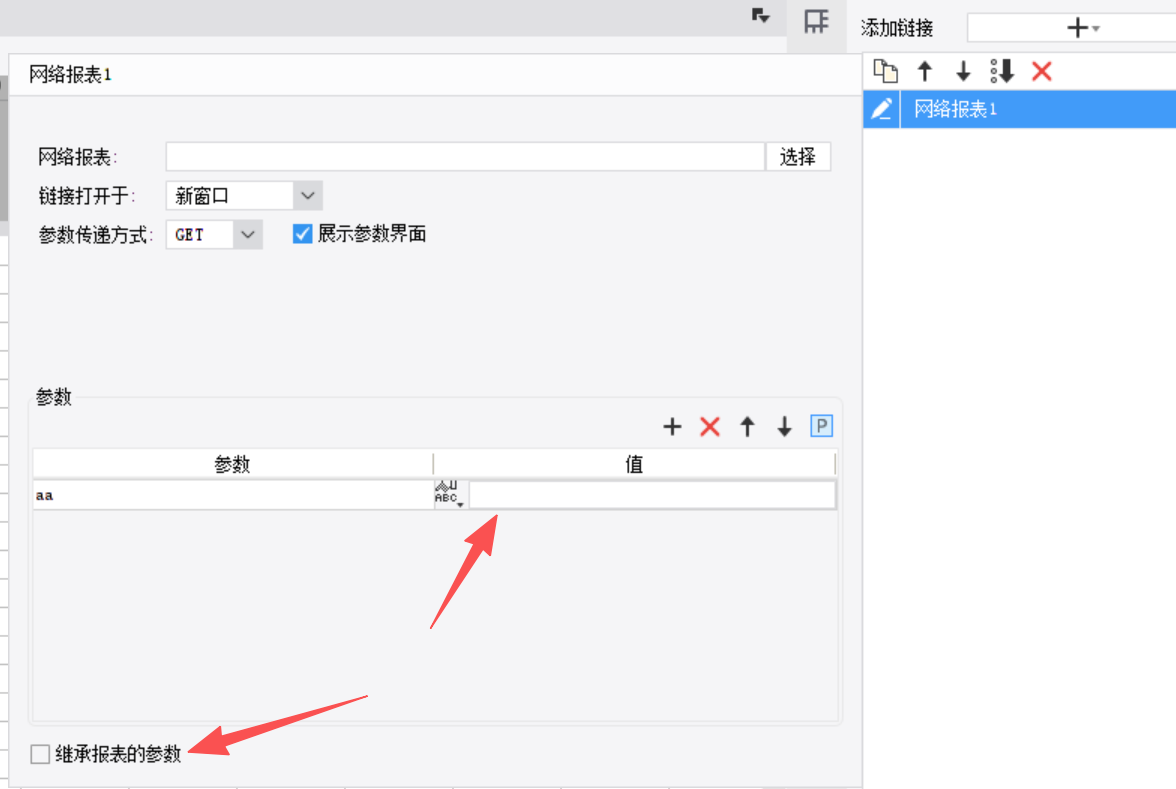
Task: Open the 添加链接 plus dropdown
Action: [x=1082, y=28]
